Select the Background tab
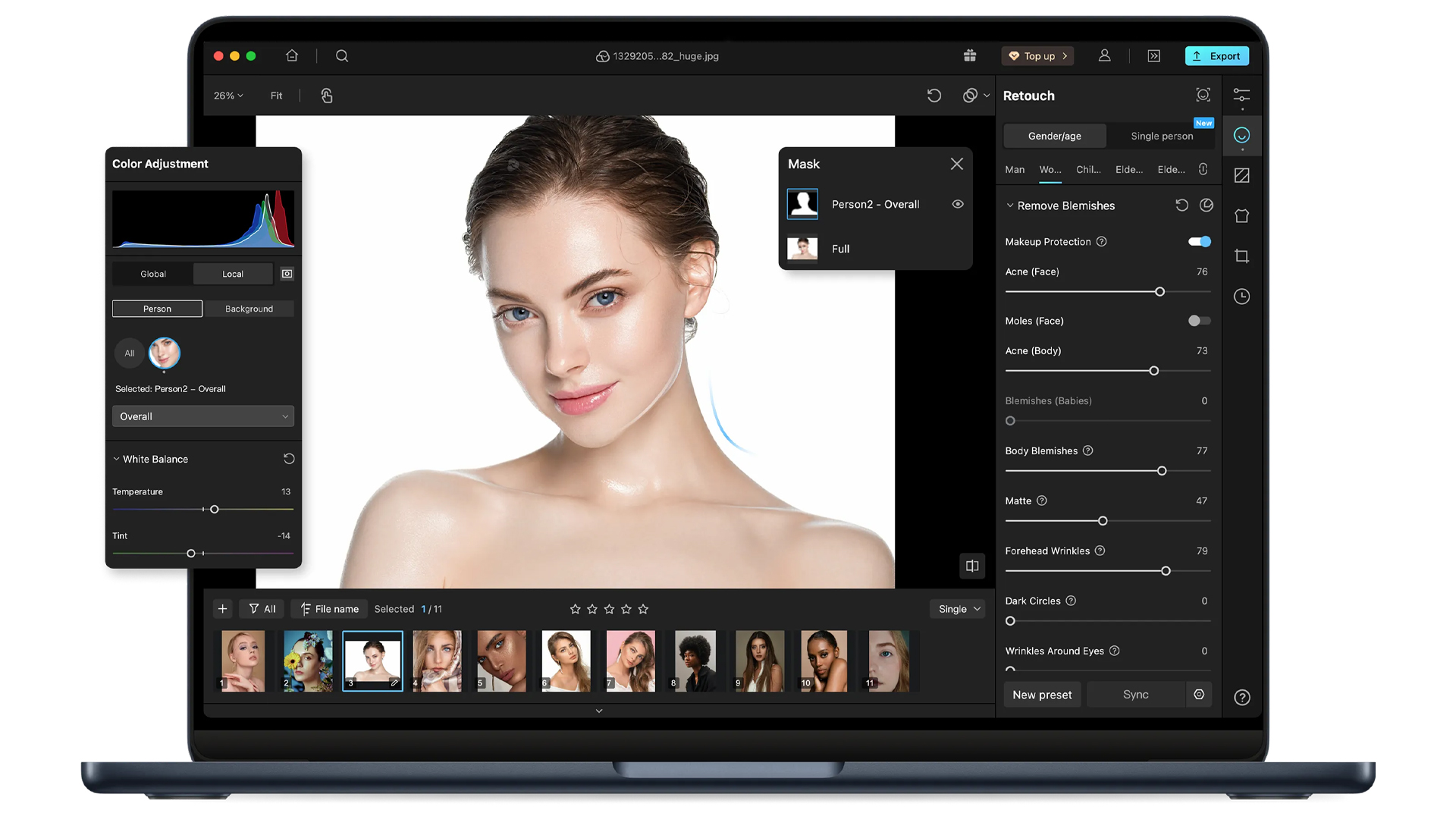 tap(249, 309)
